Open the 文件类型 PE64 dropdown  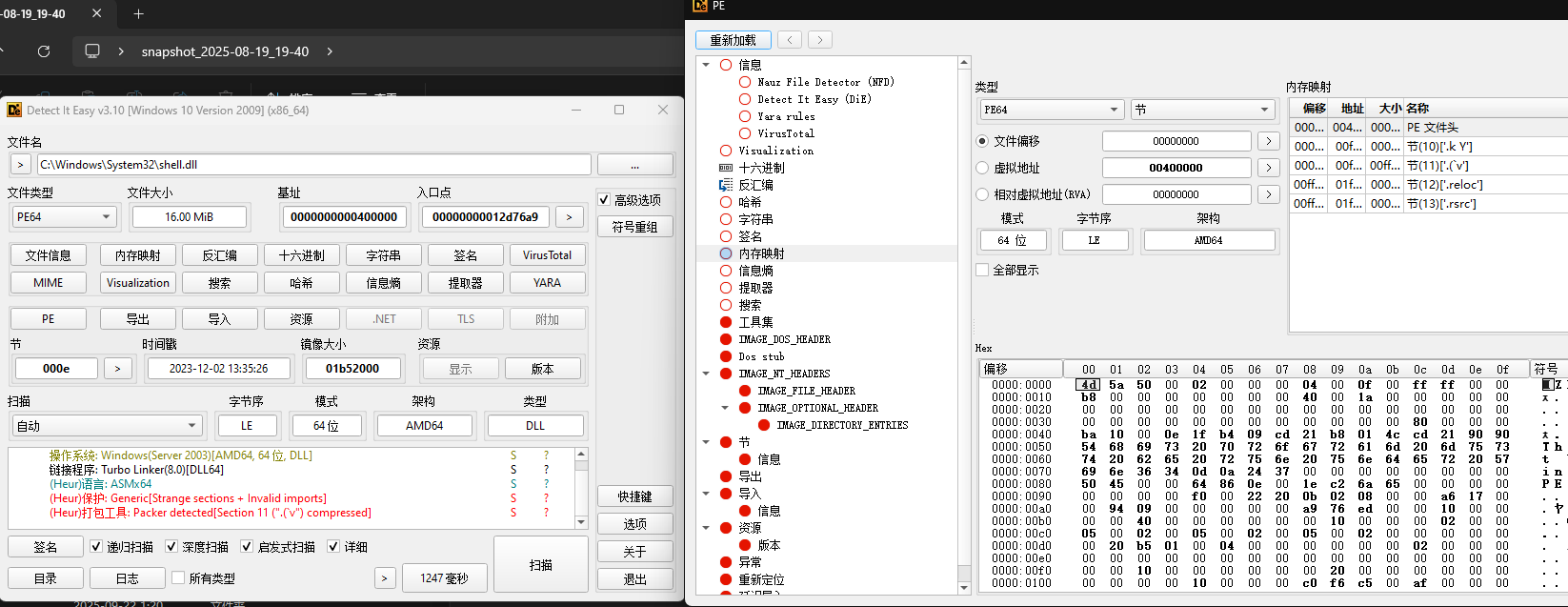(63, 217)
